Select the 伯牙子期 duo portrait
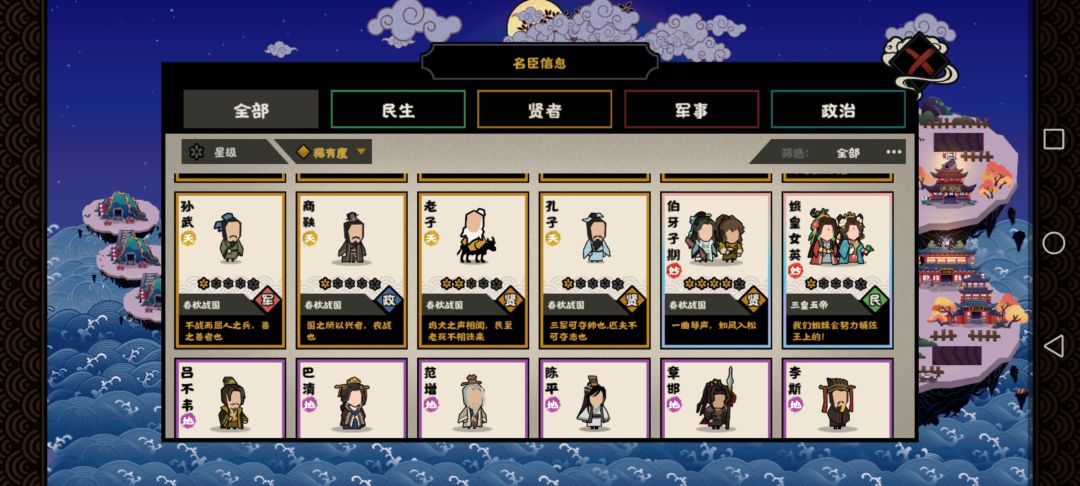 pyautogui.click(x=714, y=238)
